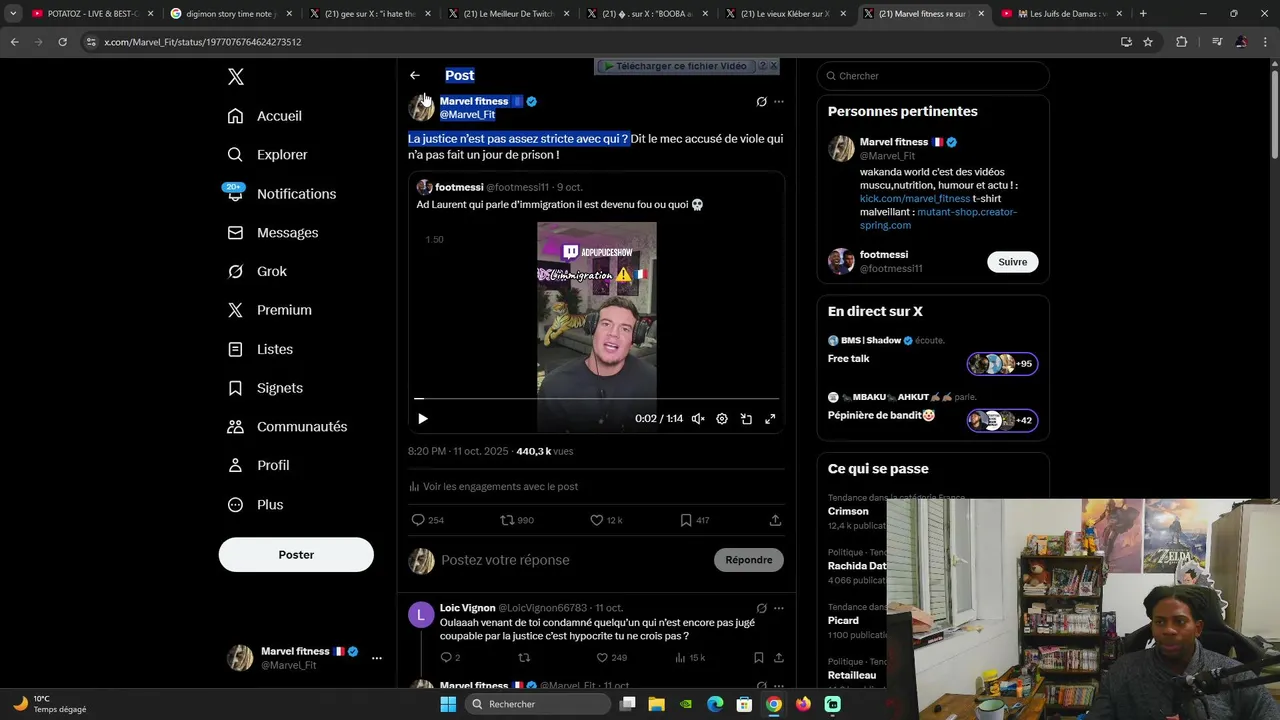Reload the current page
Viewport: 1280px width, 720px height.
(62, 42)
